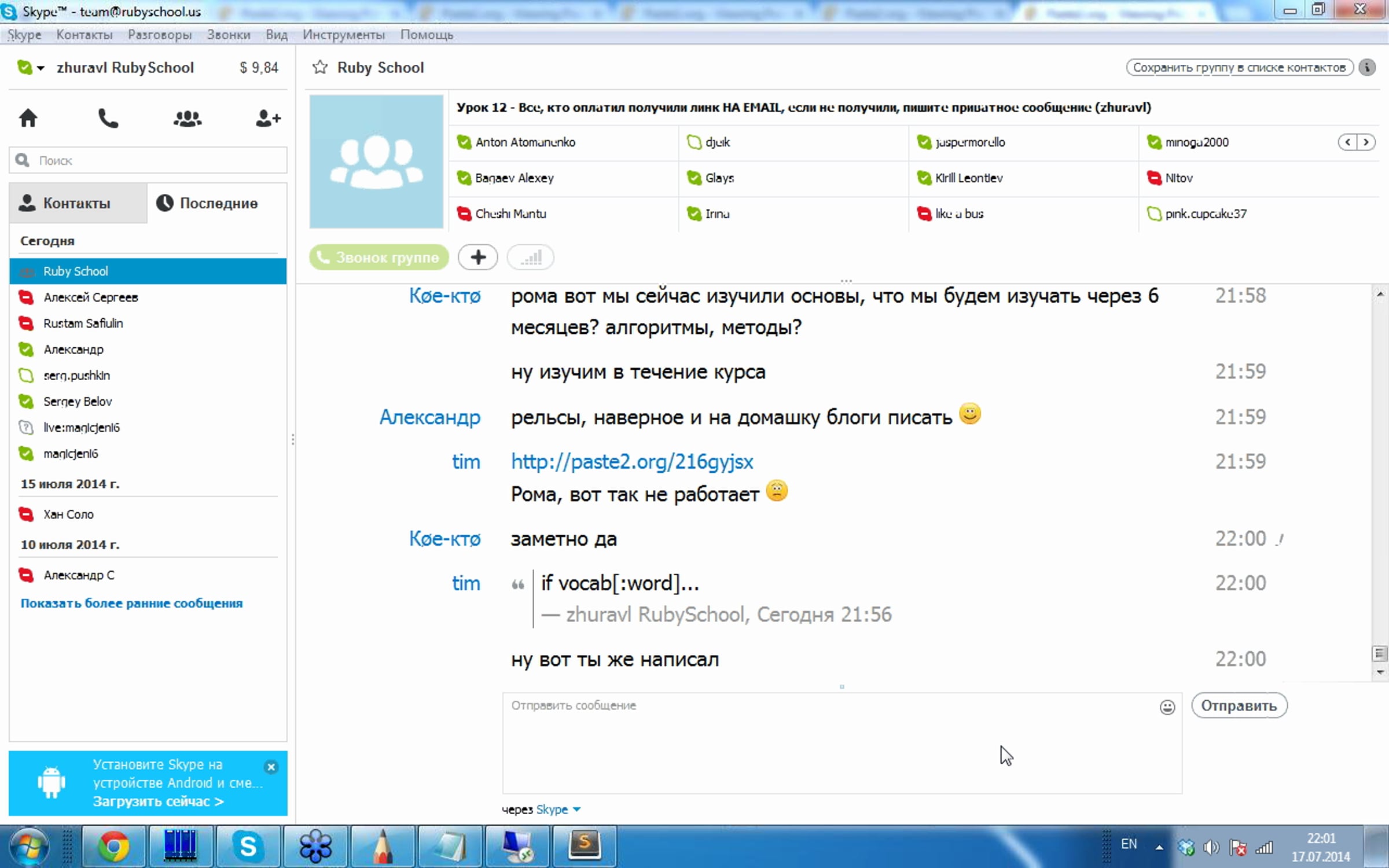
Task: Open conversation with Александр С
Action: point(148,575)
